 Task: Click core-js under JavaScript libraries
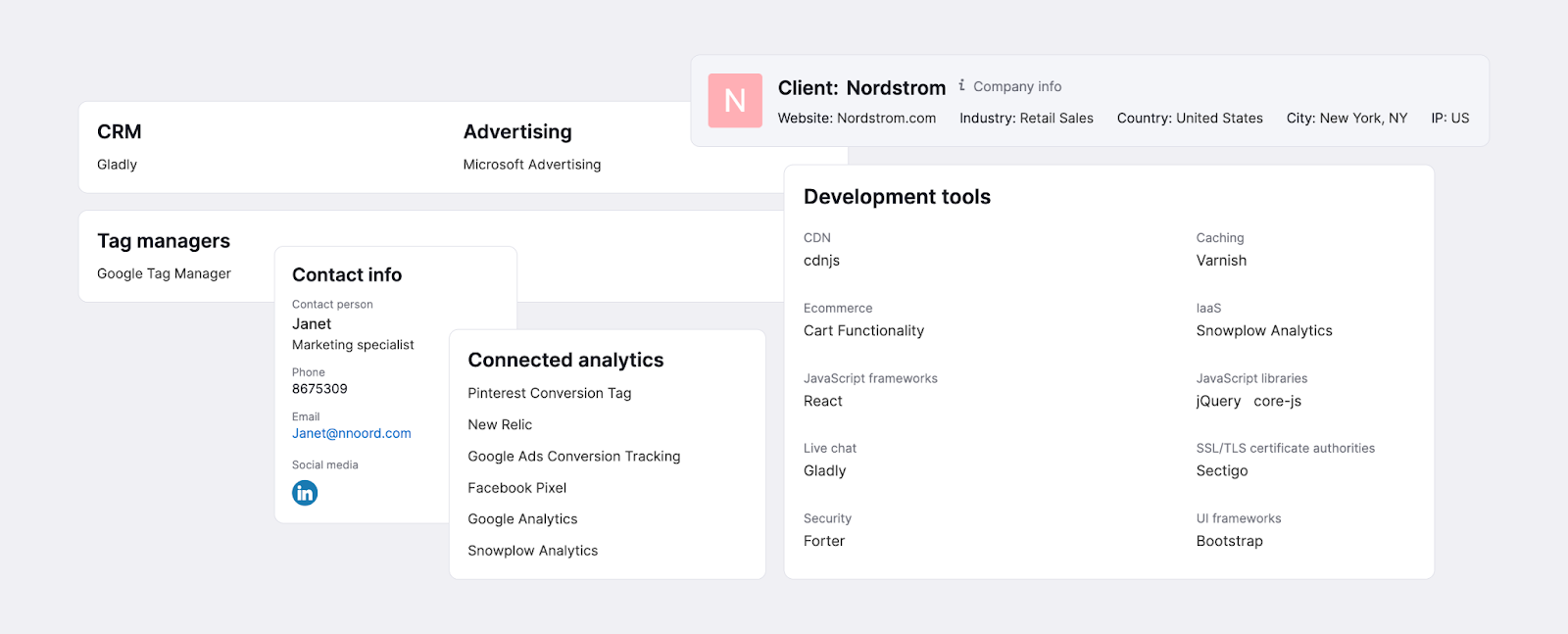point(1277,401)
